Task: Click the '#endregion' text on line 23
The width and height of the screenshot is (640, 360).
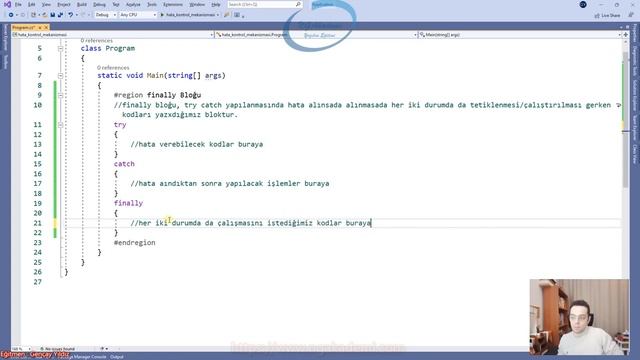Action: pyautogui.click(x=135, y=243)
